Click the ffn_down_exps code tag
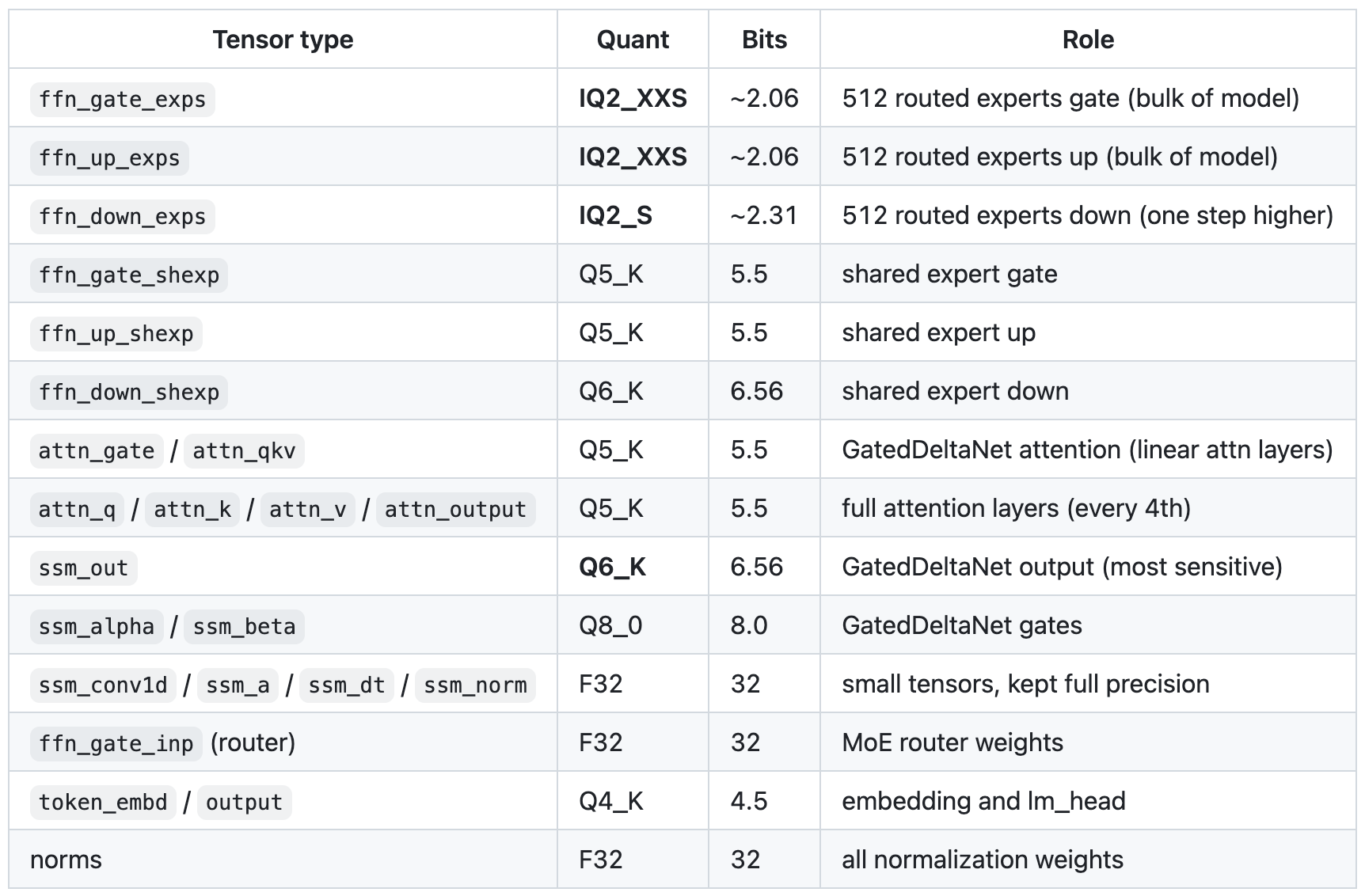 tap(122, 217)
